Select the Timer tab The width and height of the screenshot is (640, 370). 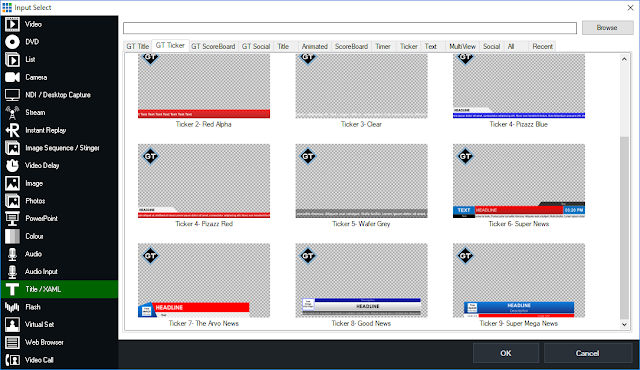click(383, 47)
